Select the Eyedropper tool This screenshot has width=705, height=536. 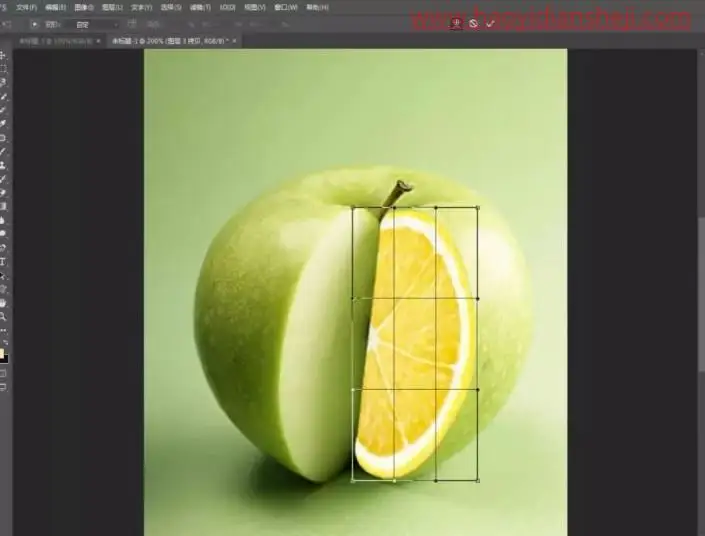coord(3,124)
